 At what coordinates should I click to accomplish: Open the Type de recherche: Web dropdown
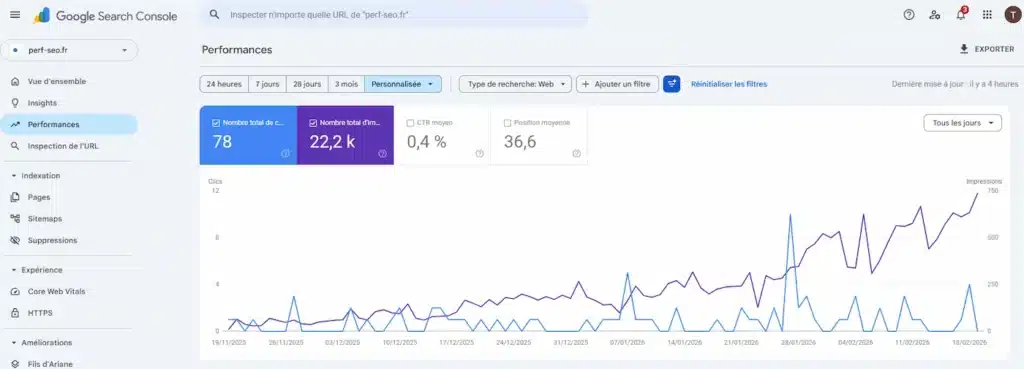[515, 84]
